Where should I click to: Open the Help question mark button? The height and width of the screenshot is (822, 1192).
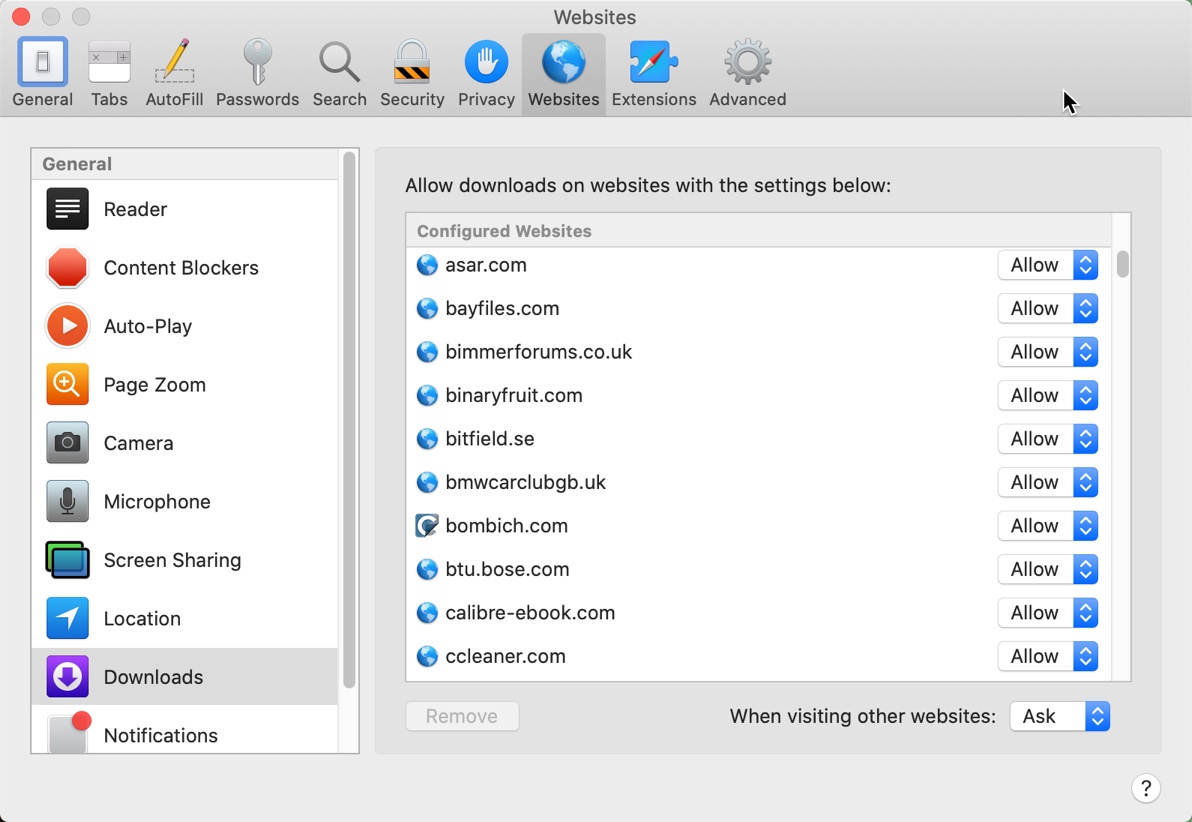[x=1146, y=789]
